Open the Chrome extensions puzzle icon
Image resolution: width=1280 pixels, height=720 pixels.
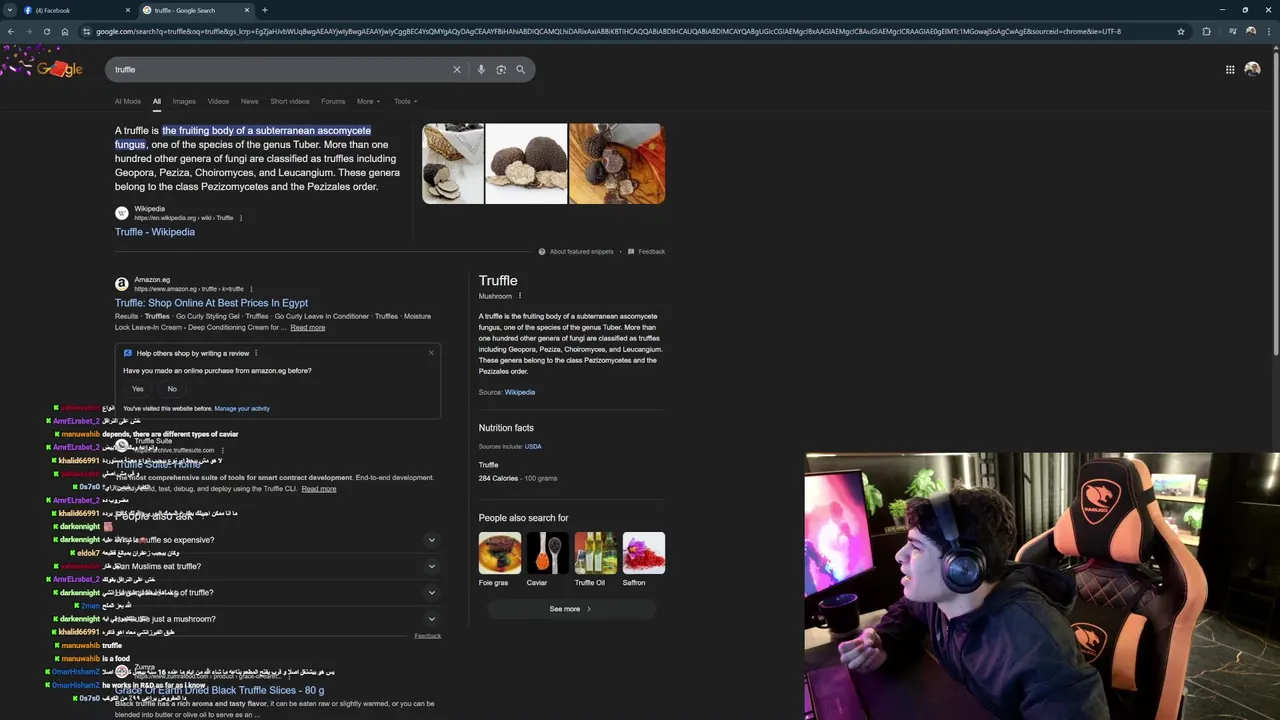1206,31
